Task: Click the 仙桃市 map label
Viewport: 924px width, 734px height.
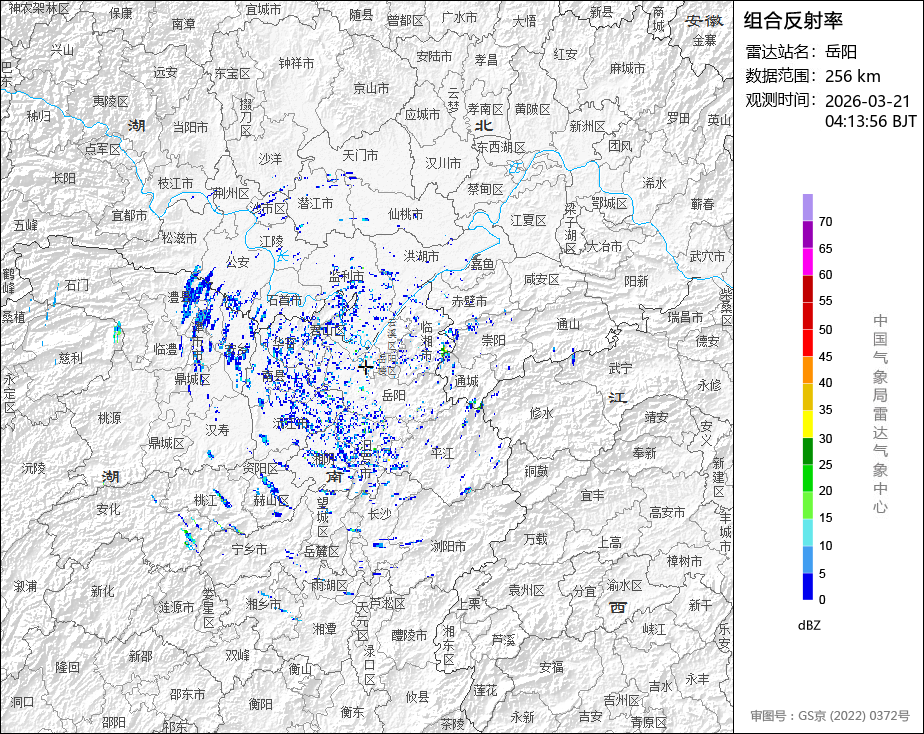Action: [x=405, y=214]
